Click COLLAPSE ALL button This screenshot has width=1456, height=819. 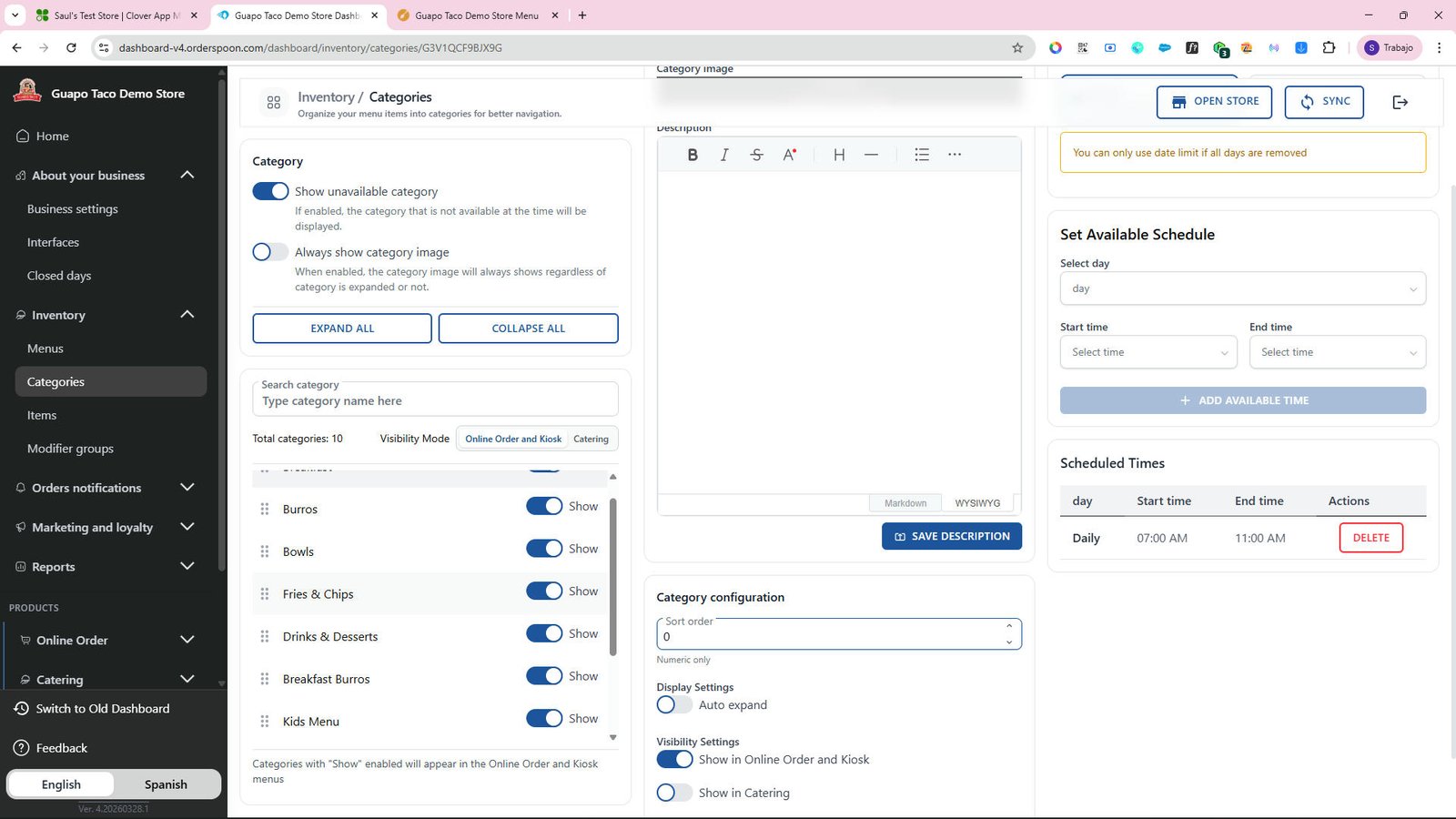click(529, 329)
